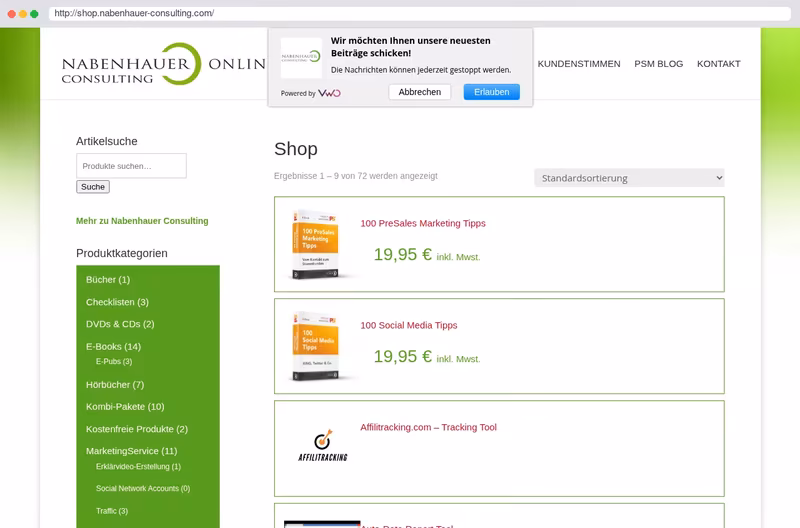Image resolution: width=800 pixels, height=528 pixels.
Task: Select the Checklisten (3) category
Action: pyautogui.click(x=117, y=302)
